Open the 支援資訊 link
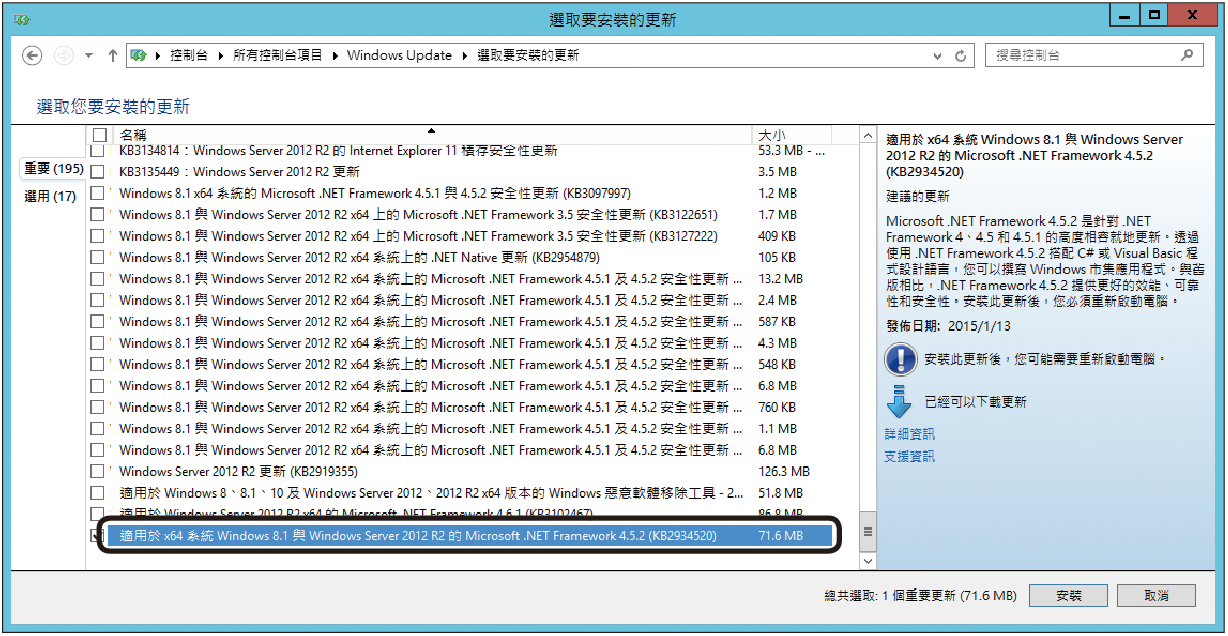1228x636 pixels. (x=910, y=456)
